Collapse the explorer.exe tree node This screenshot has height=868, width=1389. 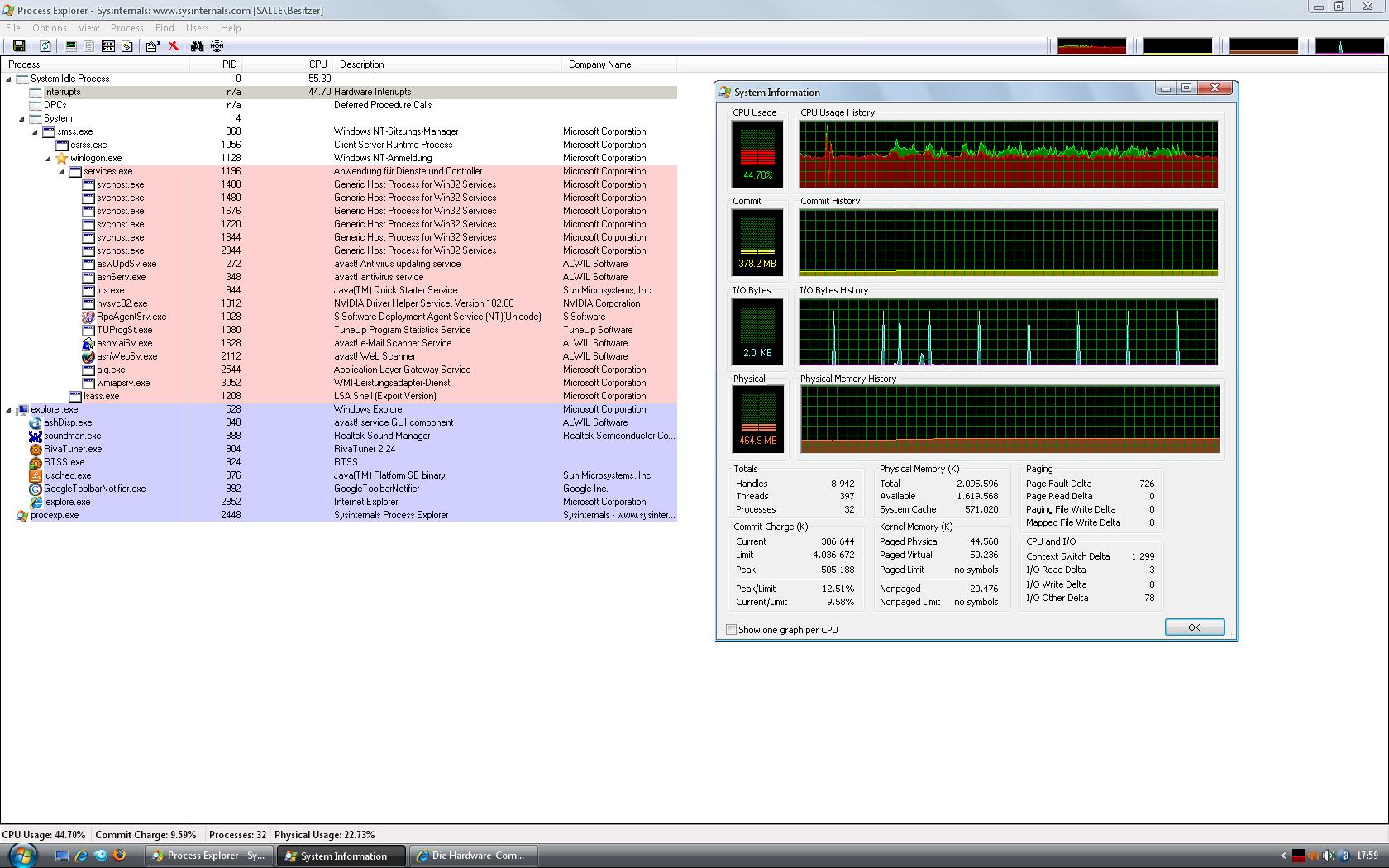click(x=9, y=410)
